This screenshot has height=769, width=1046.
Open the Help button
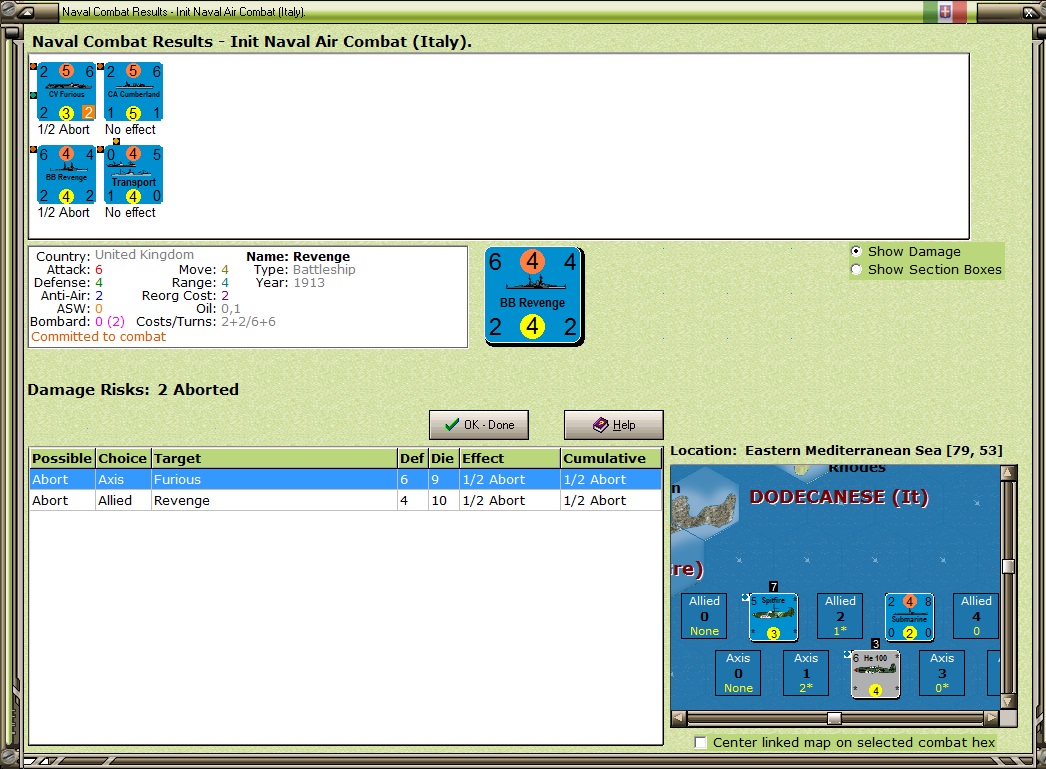[x=614, y=425]
